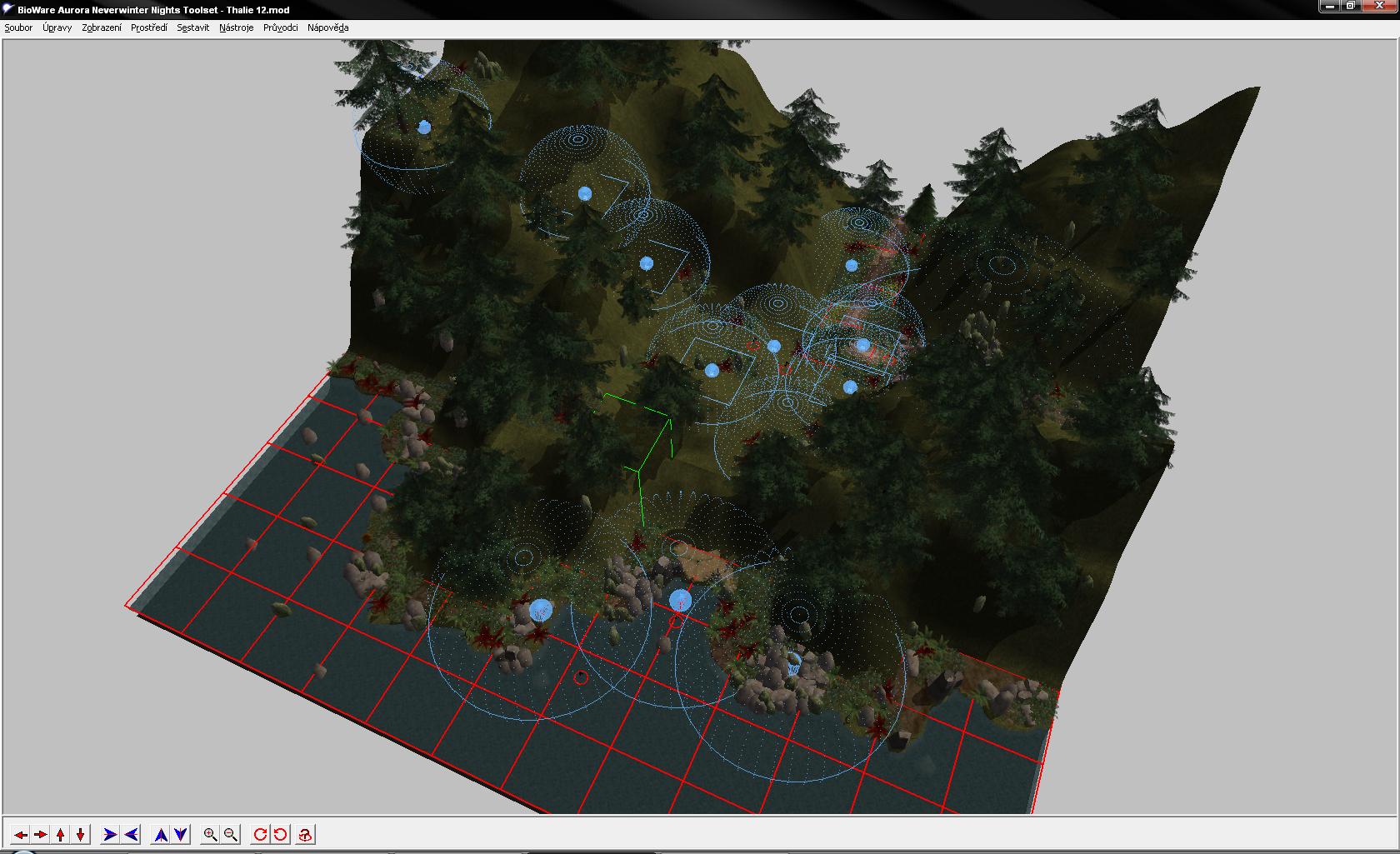1400x854 pixels.
Task: Rotate view counterclockwise with red circular arrow
Action: [x=281, y=834]
